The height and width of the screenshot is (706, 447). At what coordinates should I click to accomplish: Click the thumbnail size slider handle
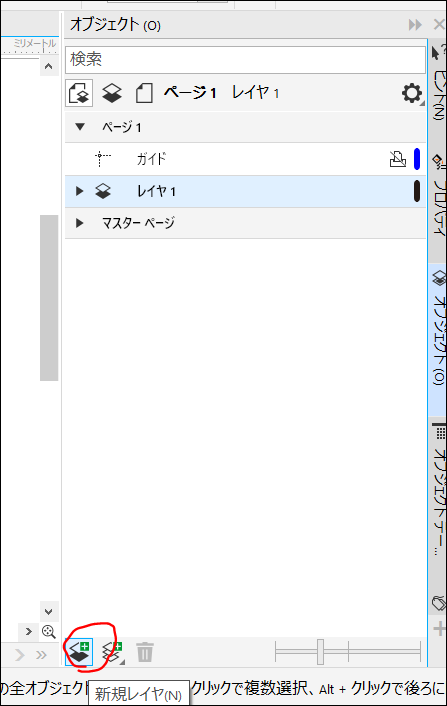pos(320,652)
